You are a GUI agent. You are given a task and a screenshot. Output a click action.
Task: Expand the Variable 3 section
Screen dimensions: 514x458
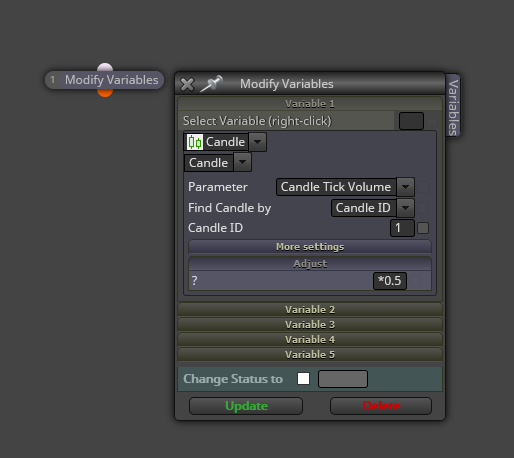click(x=310, y=324)
